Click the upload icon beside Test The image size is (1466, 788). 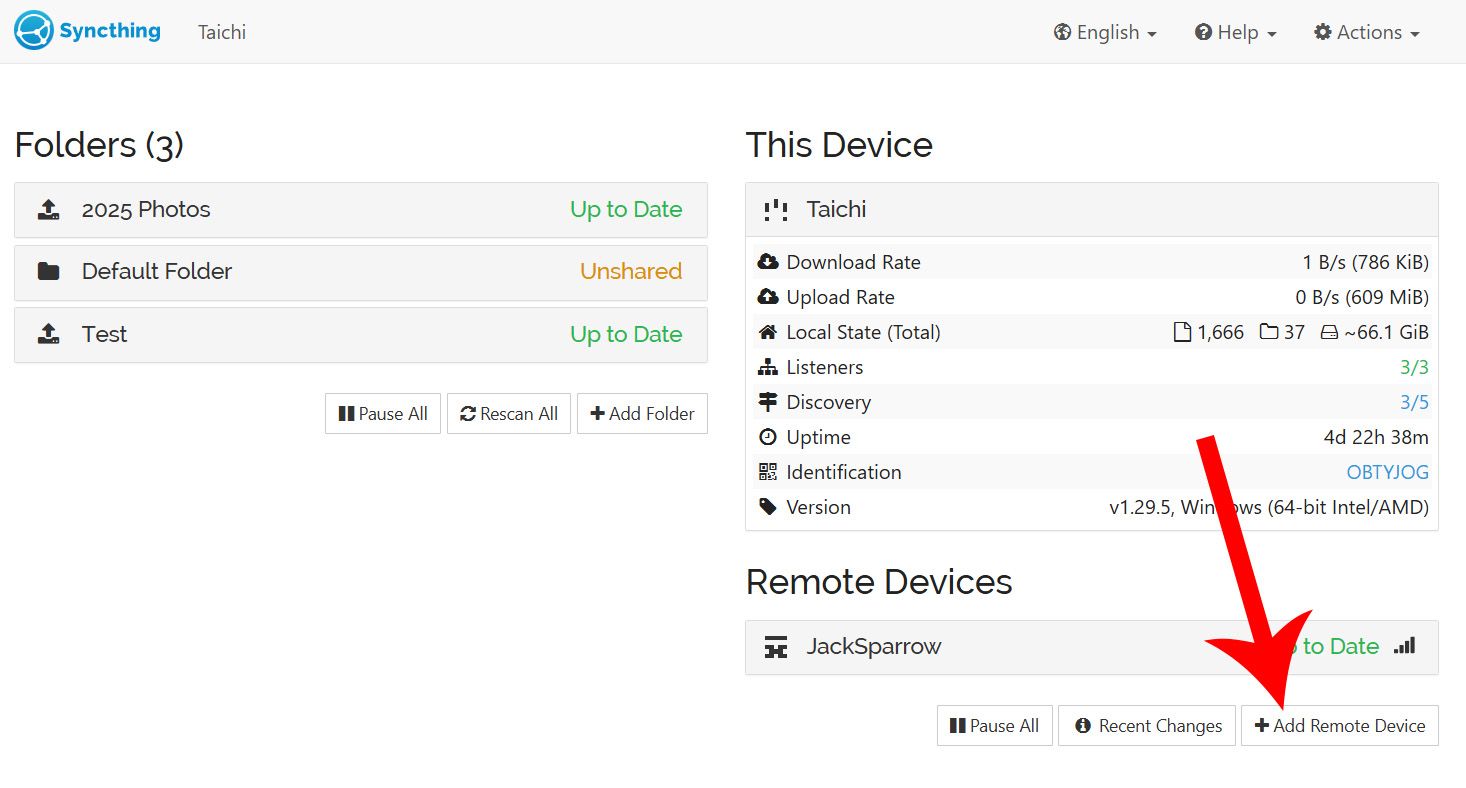48,335
